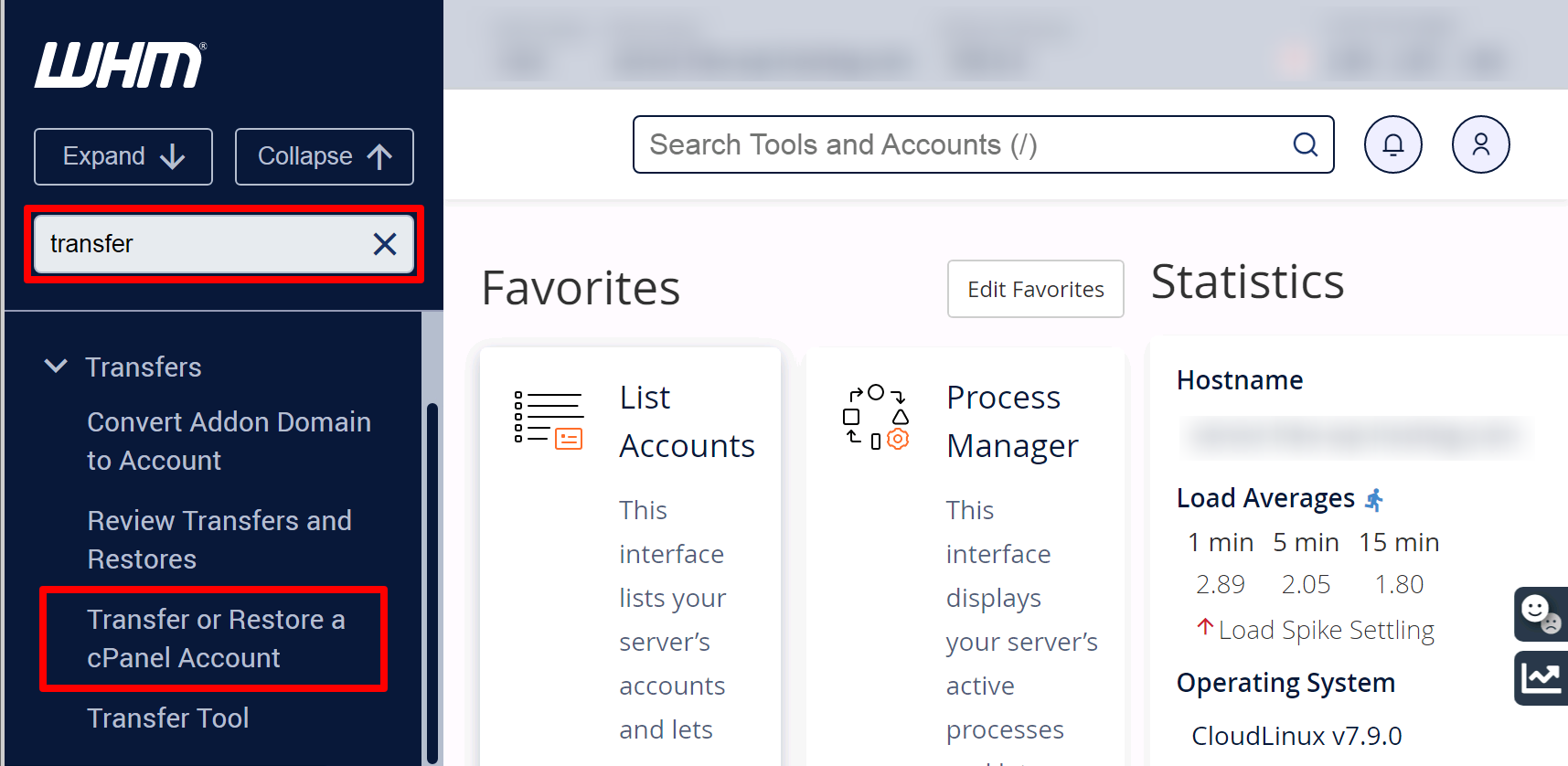Click the Edit Favorites button

[x=1036, y=289]
